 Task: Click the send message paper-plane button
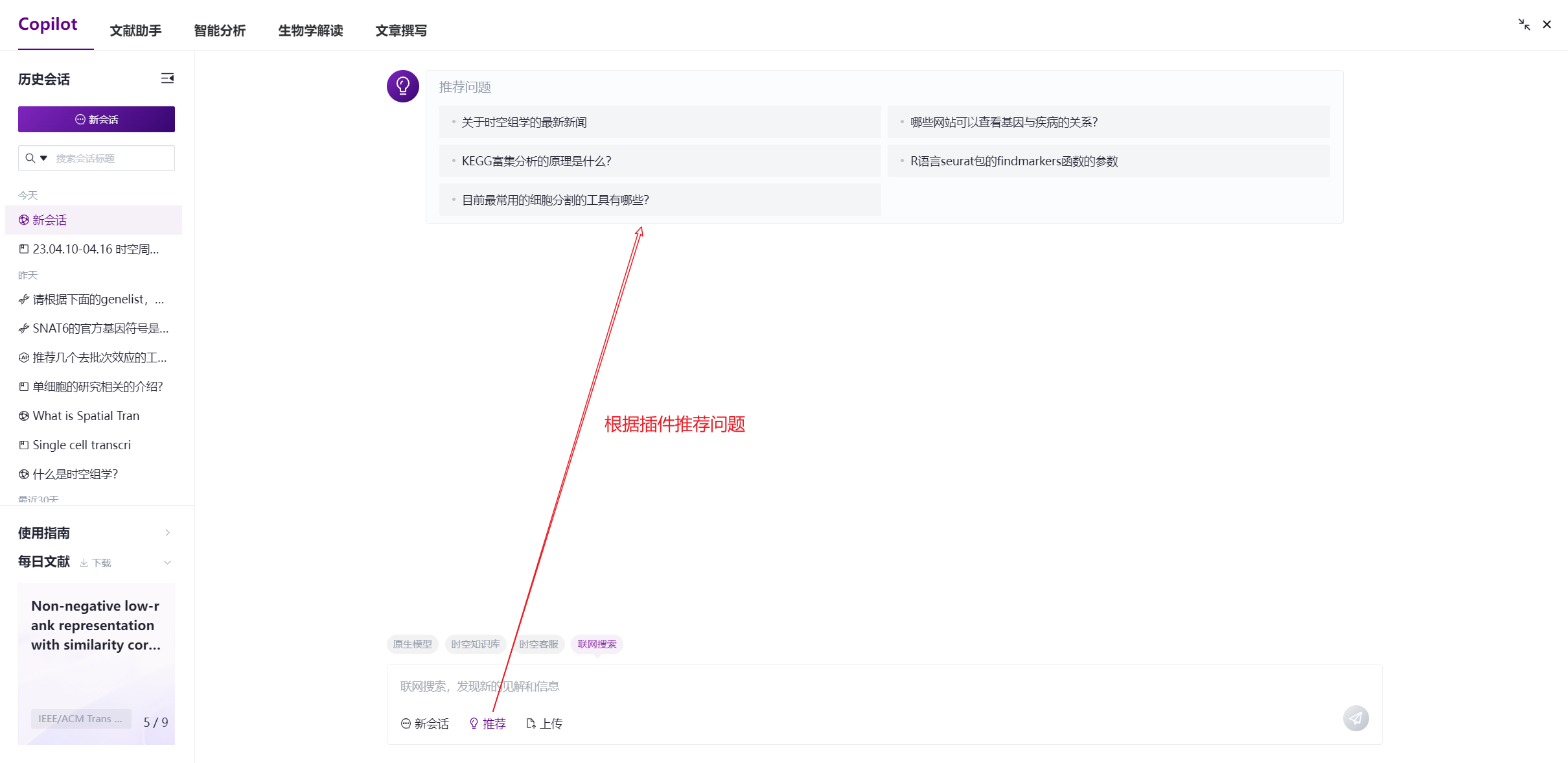[1355, 718]
